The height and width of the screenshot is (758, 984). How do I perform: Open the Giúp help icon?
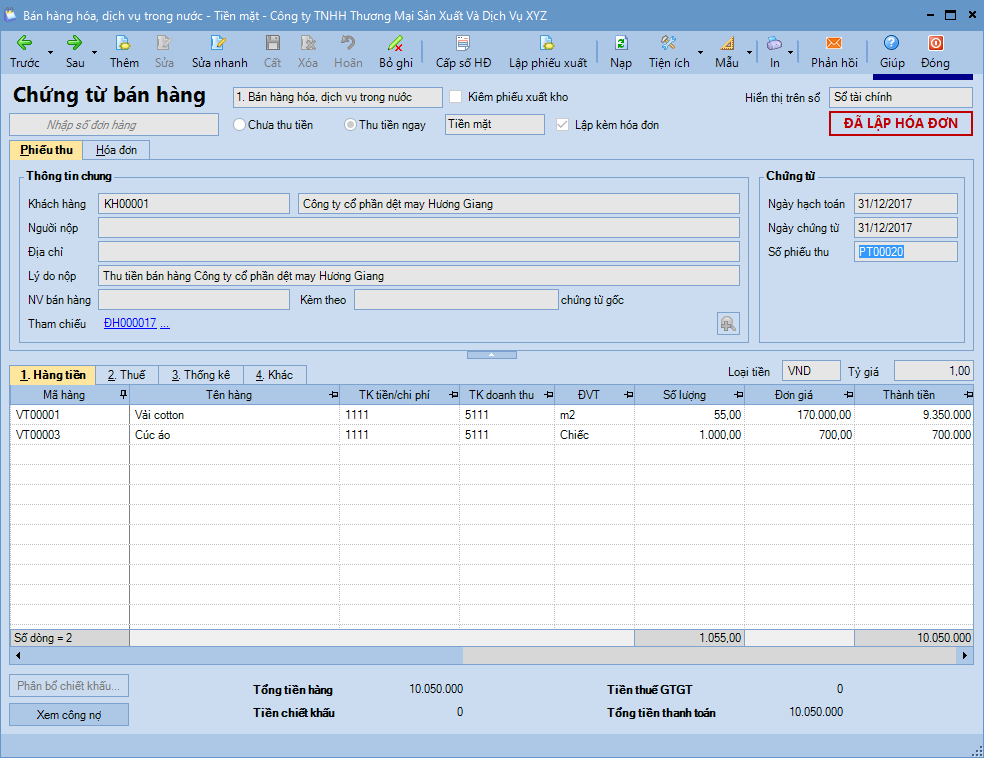pyautogui.click(x=891, y=43)
